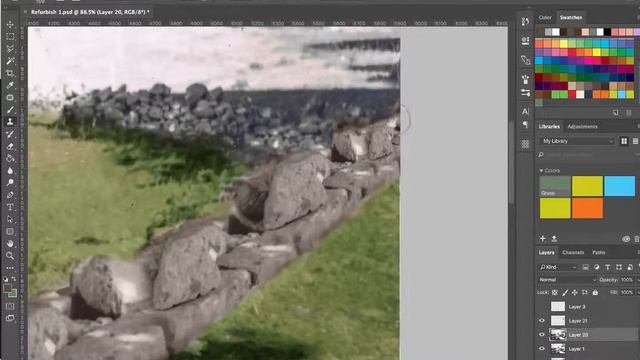Click the Change Screen Mode icon
640x360 pixels.
[x=10, y=318]
